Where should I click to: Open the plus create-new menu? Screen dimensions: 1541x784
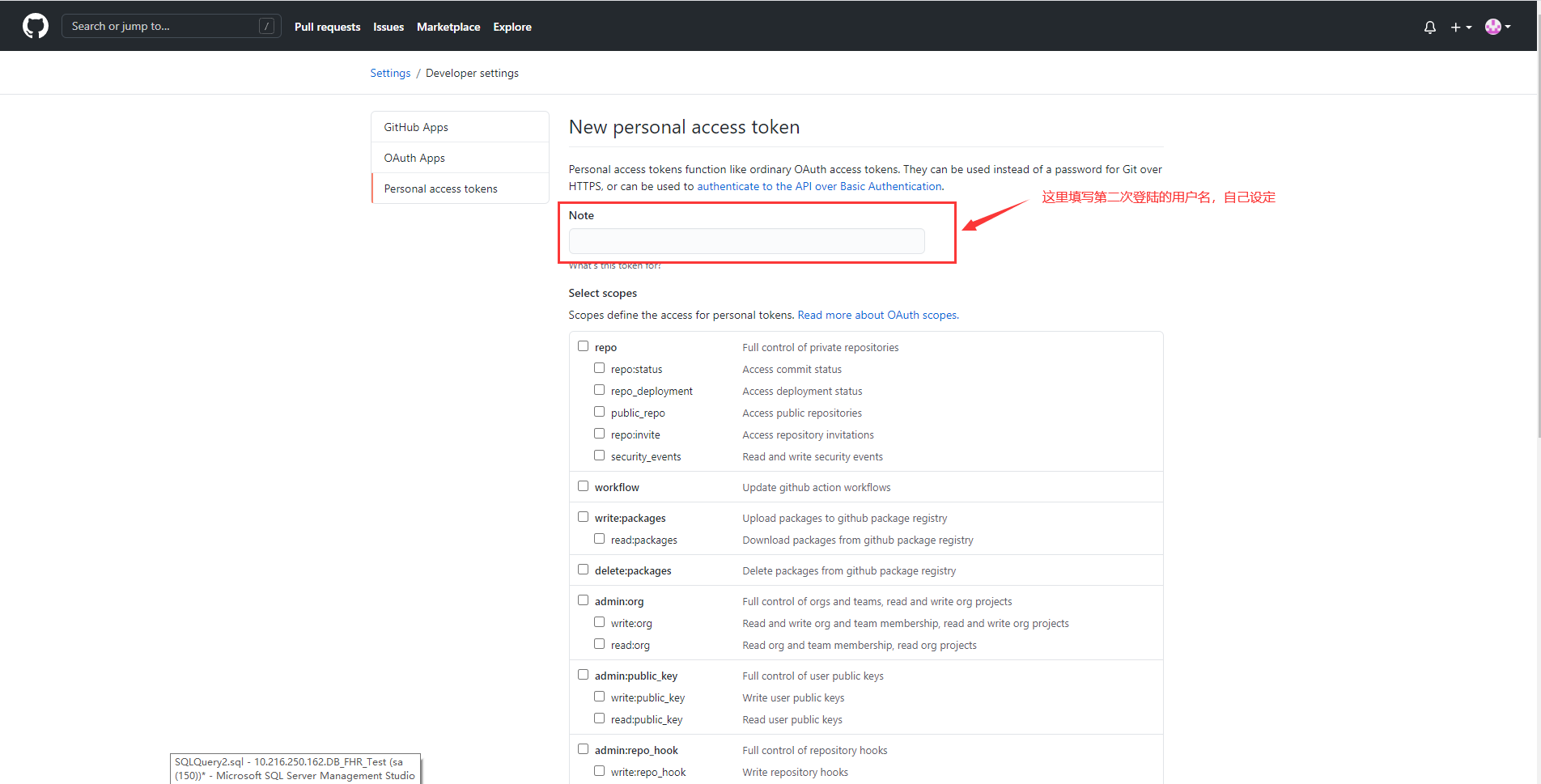[1461, 27]
